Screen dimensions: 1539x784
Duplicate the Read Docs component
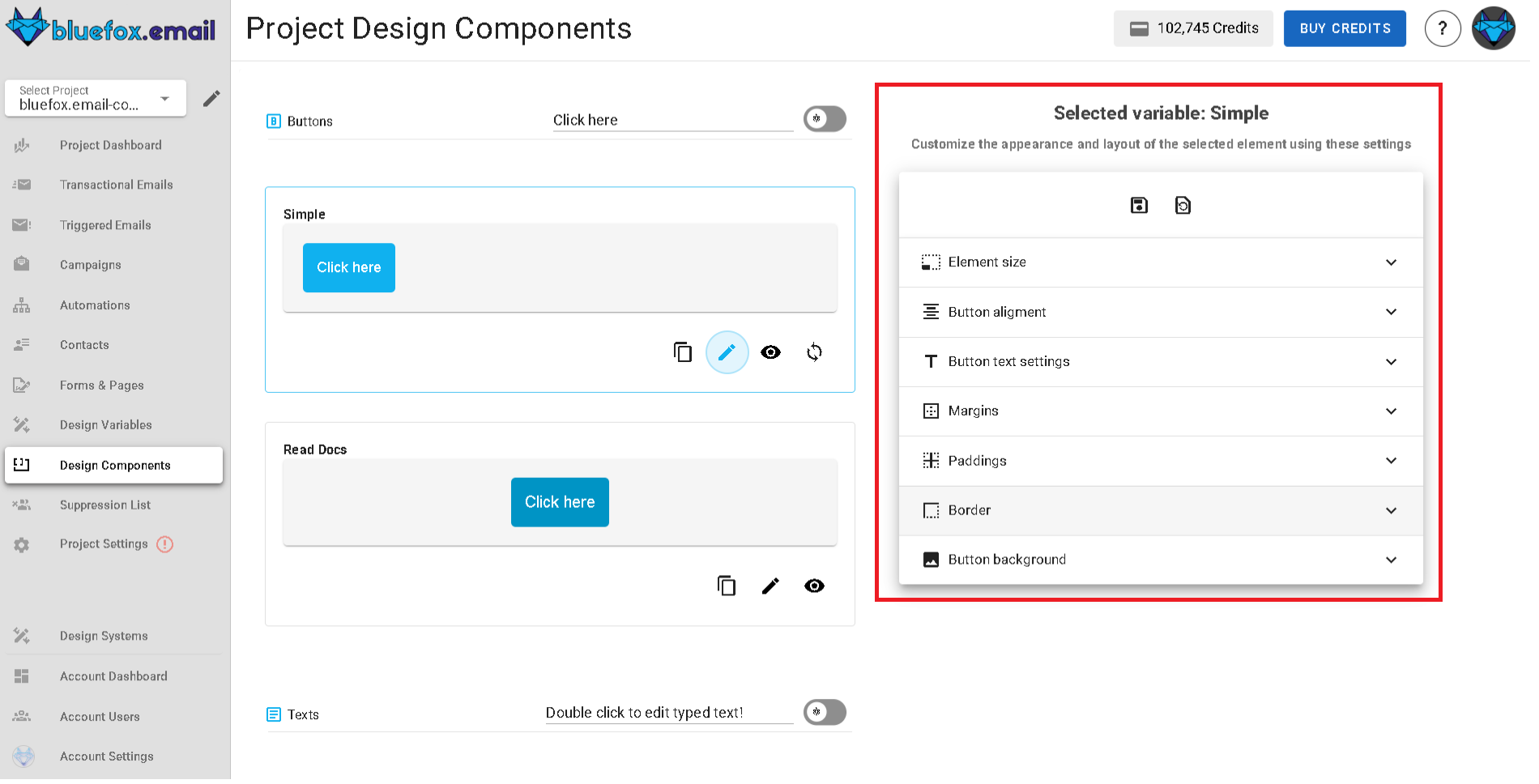coord(727,586)
